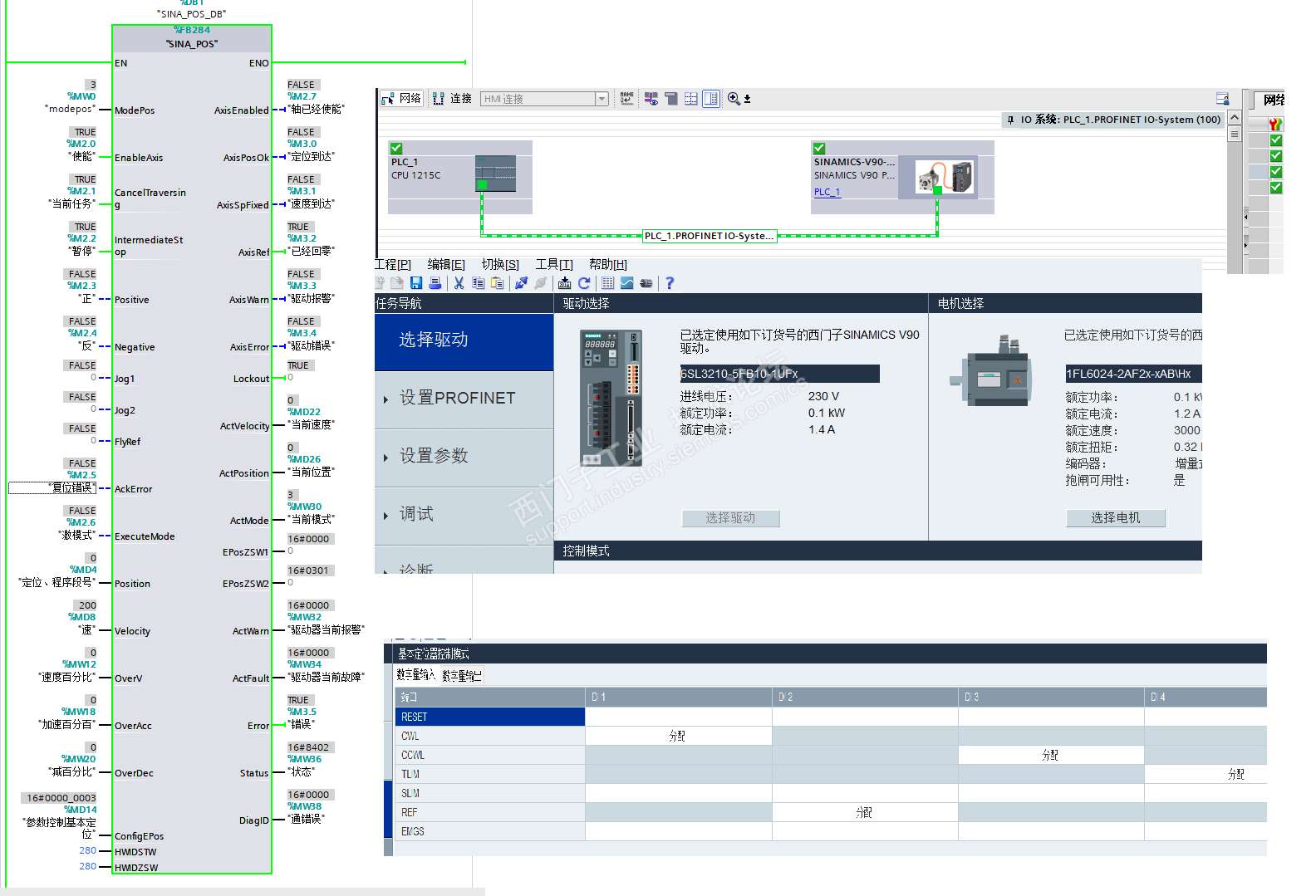Click the blue save floppy disk icon
1316x896 pixels.
[x=416, y=283]
